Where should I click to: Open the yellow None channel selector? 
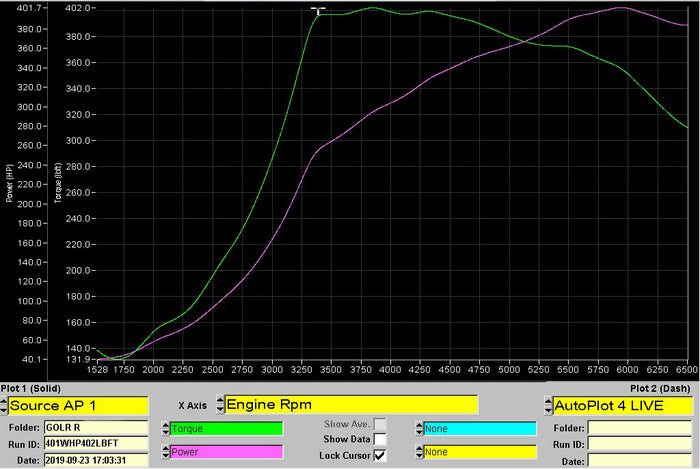478,452
